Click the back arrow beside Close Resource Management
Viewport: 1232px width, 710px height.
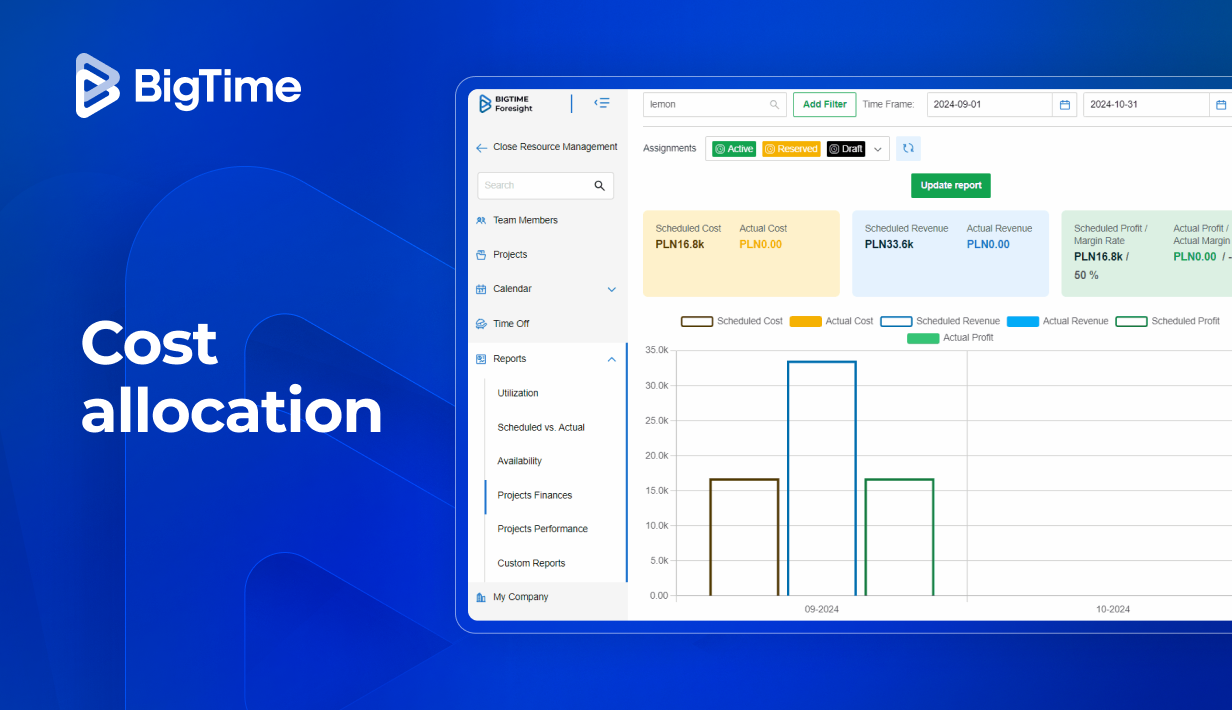481,148
